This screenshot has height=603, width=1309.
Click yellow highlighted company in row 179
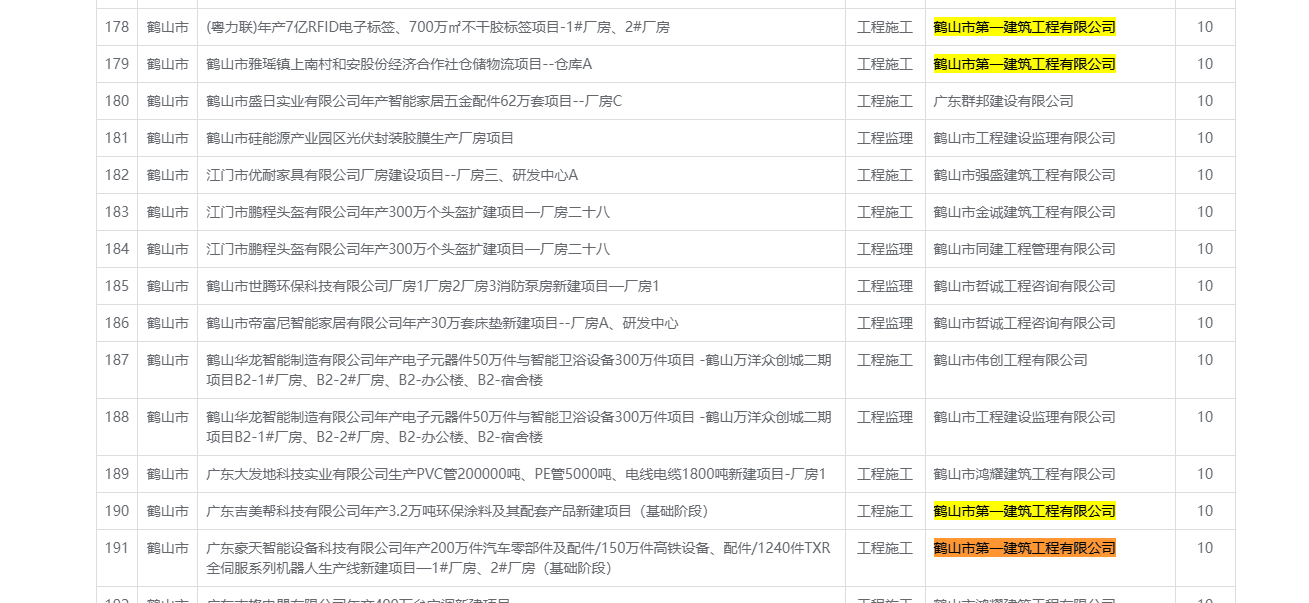[1024, 64]
